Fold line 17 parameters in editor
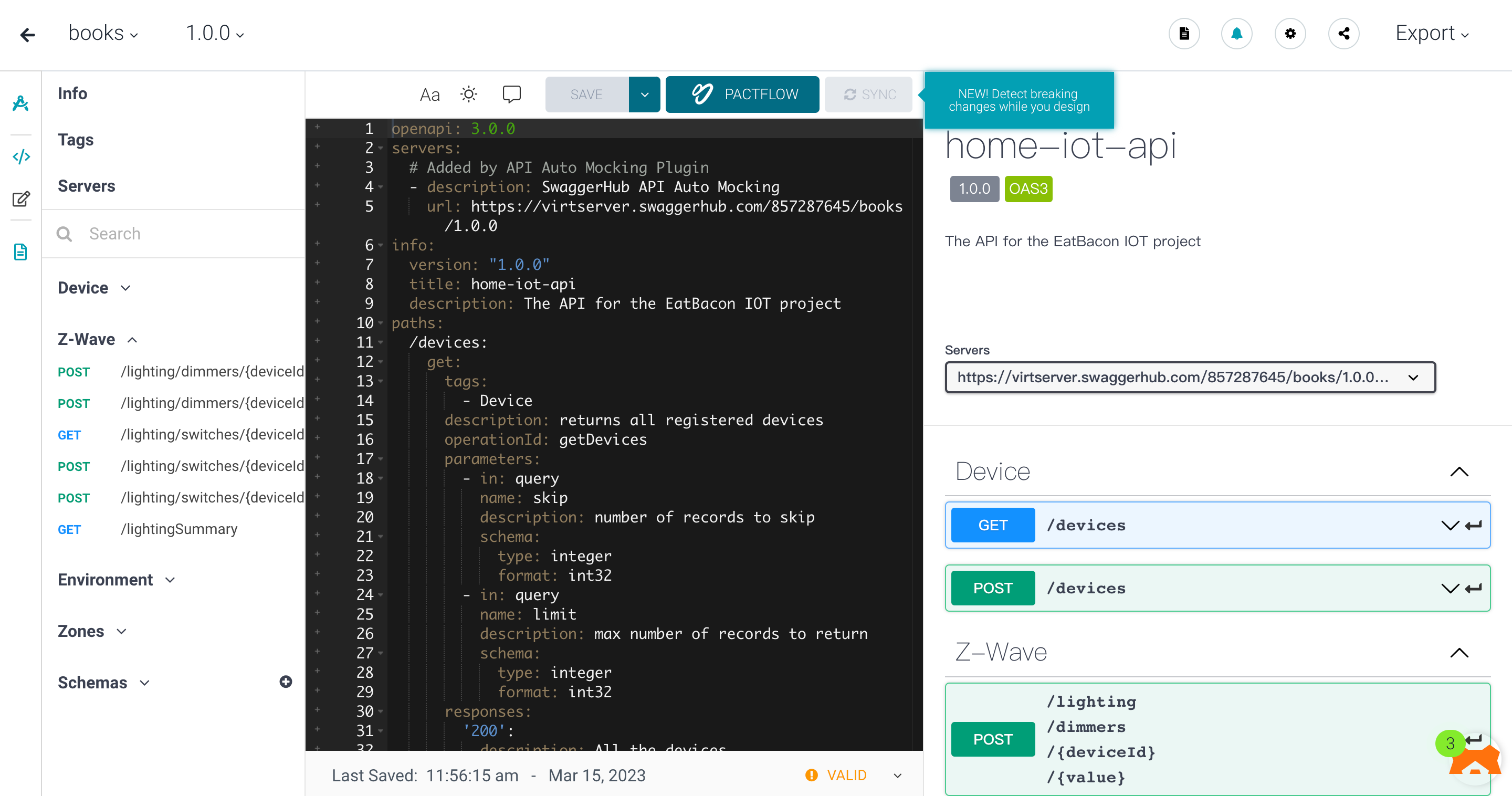This screenshot has height=796, width=1512. (381, 459)
